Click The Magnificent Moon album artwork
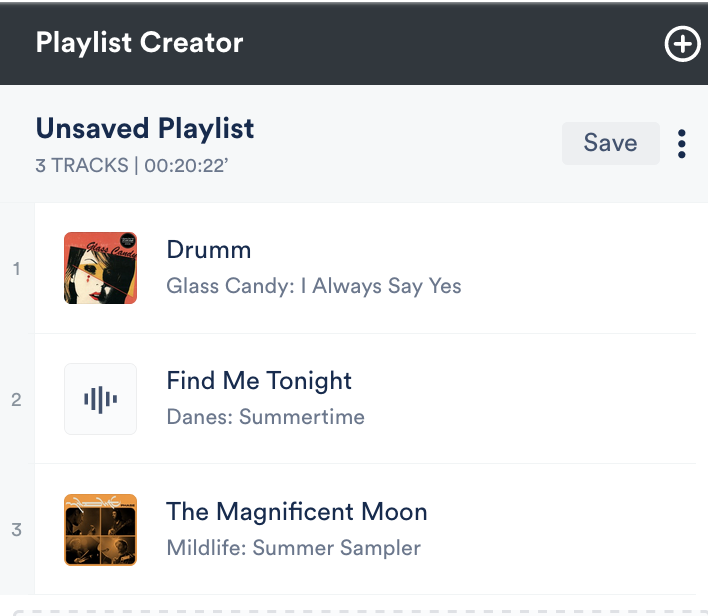Screen dimensions: 708x616 click(100, 530)
